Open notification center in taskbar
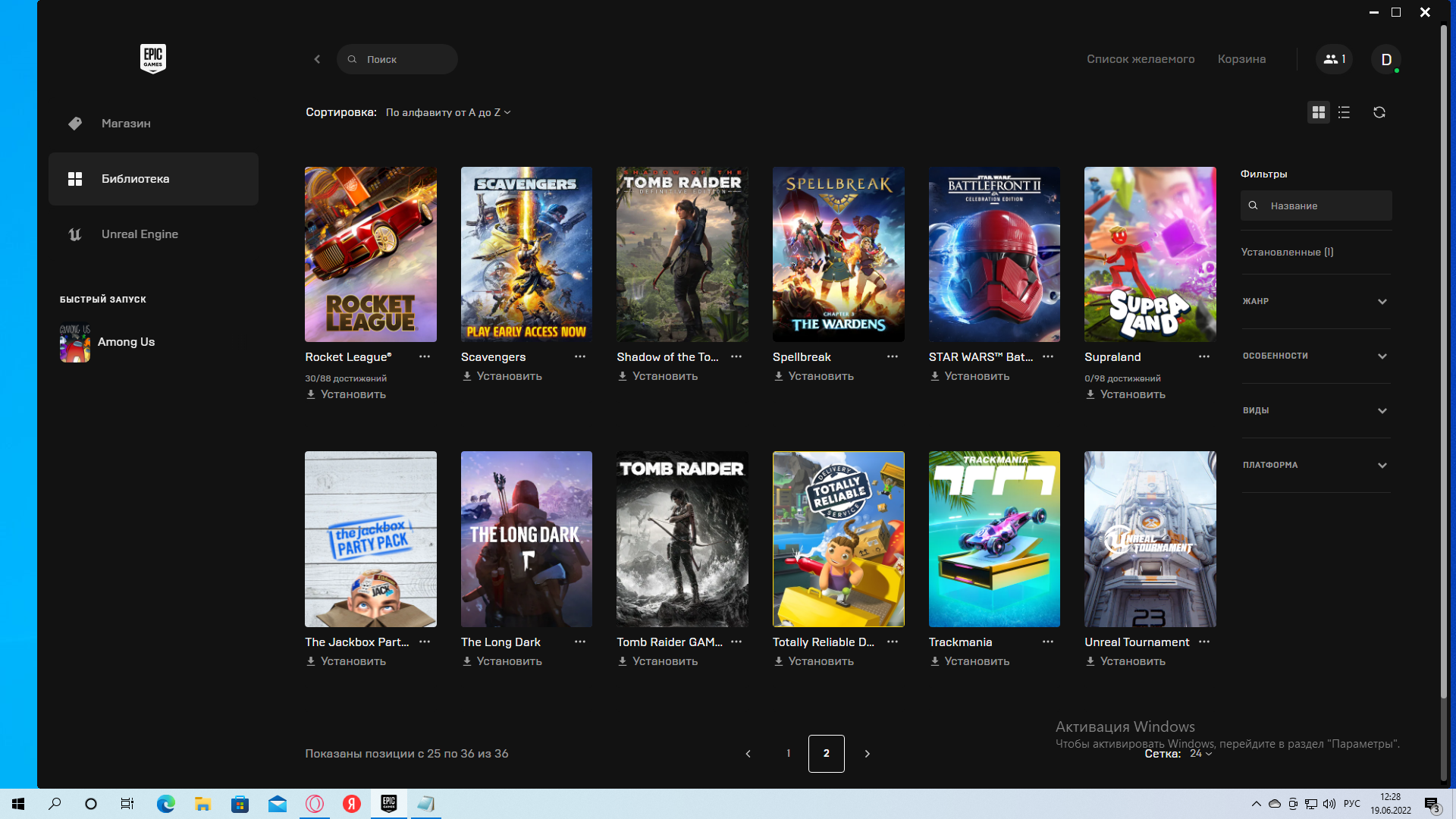This screenshot has width=1456, height=819. click(x=1432, y=804)
